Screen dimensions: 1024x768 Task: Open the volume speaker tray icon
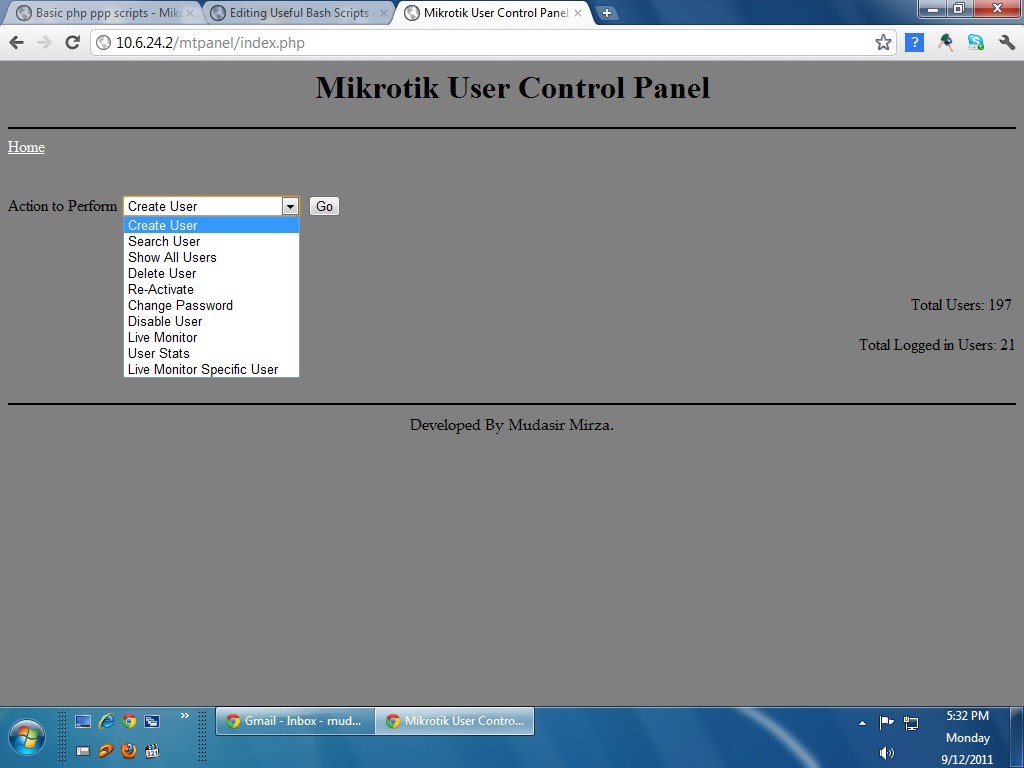click(x=886, y=753)
